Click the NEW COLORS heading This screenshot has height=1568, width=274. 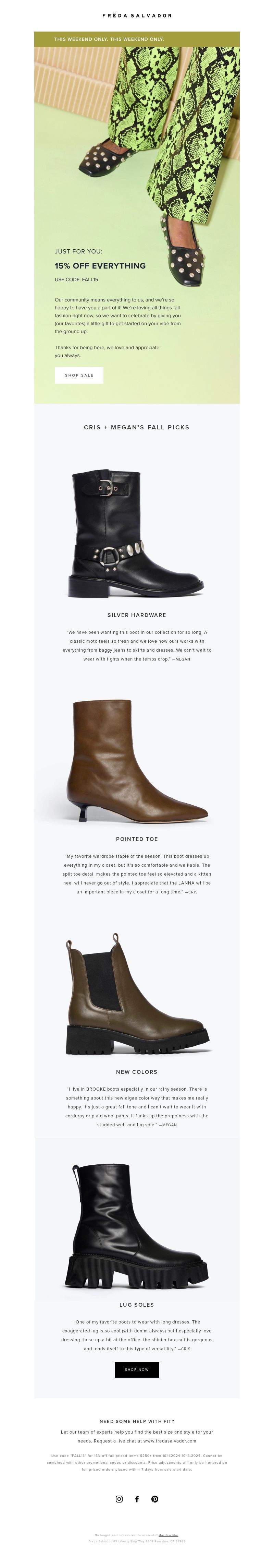pos(137,1072)
